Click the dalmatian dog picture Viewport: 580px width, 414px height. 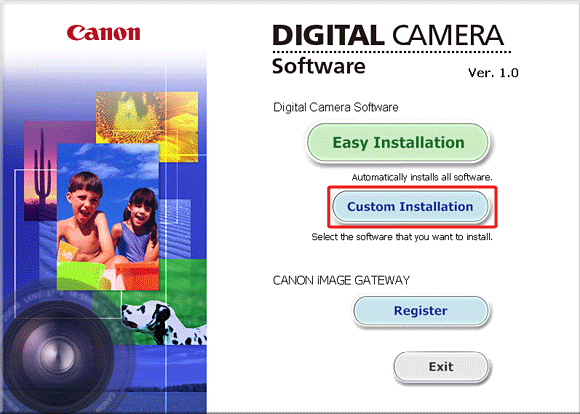(x=164, y=323)
